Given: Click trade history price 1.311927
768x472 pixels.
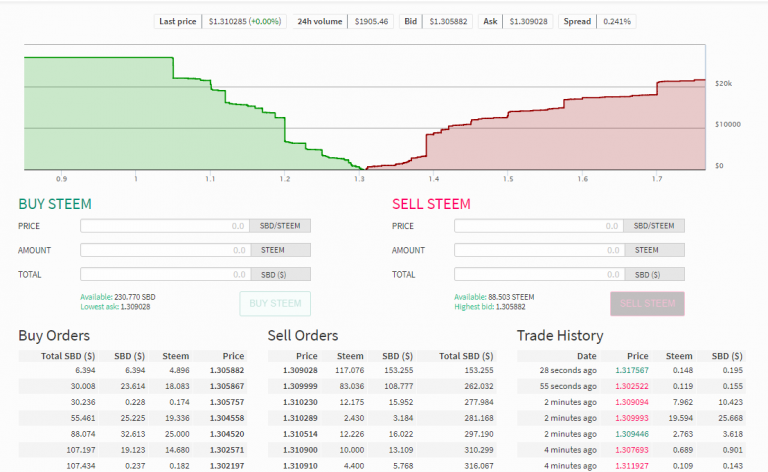Looking at the screenshot, I should pyautogui.click(x=632, y=466).
